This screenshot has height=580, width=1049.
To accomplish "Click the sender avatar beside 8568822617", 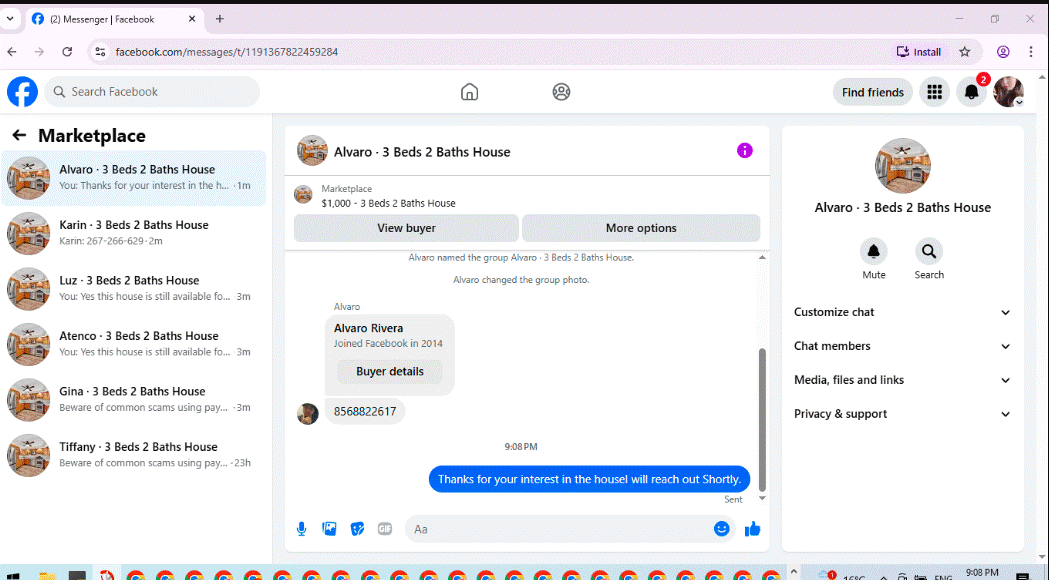I will 308,413.
